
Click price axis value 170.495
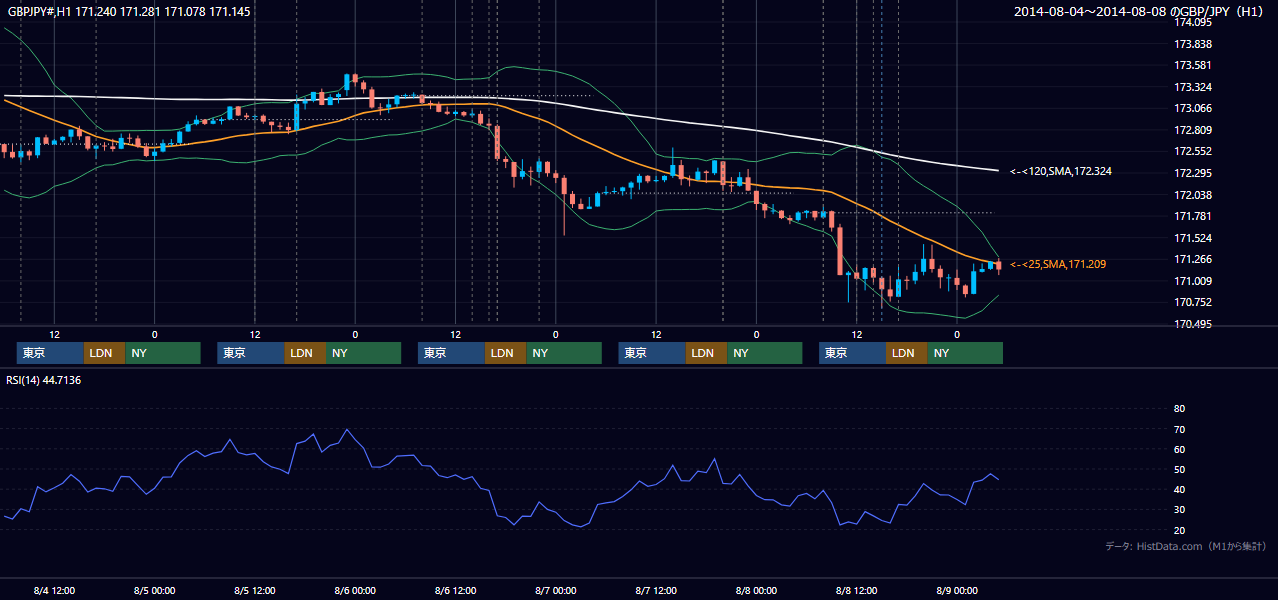coord(1192,324)
